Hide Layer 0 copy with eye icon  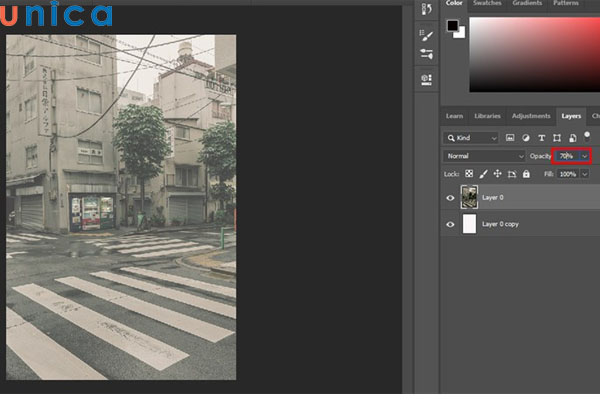click(450, 224)
